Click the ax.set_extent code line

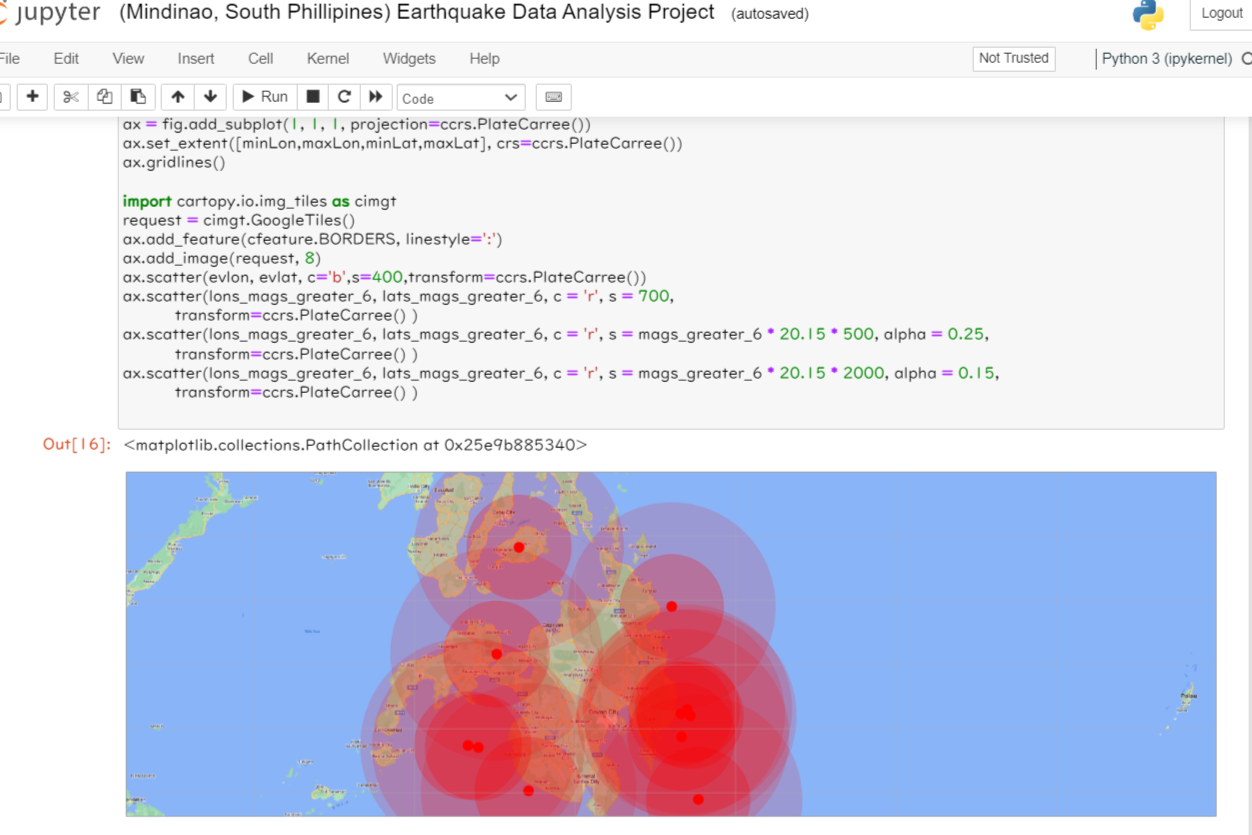(403, 143)
